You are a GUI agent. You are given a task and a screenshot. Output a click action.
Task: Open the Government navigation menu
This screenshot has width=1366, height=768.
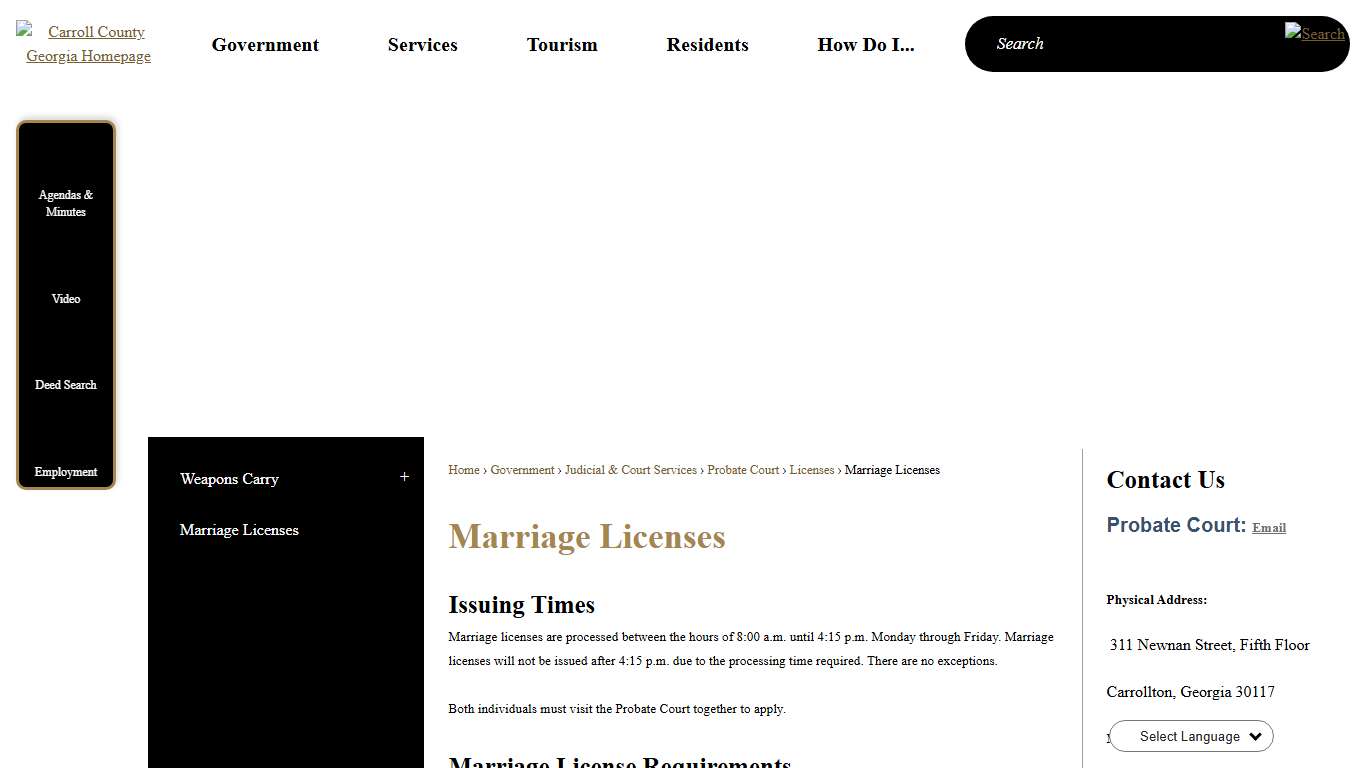[264, 44]
